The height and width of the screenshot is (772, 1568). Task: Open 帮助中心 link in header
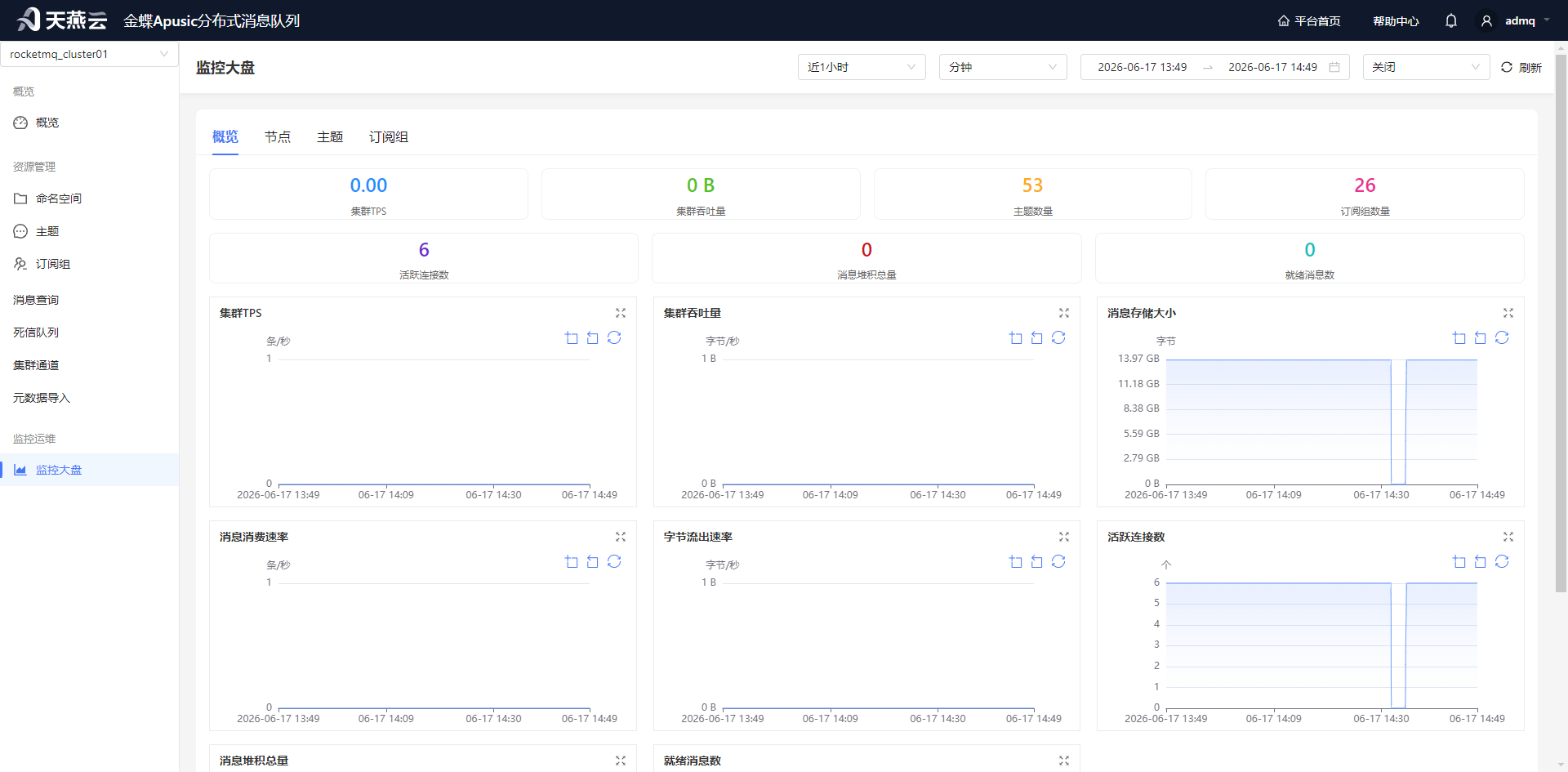(1396, 21)
